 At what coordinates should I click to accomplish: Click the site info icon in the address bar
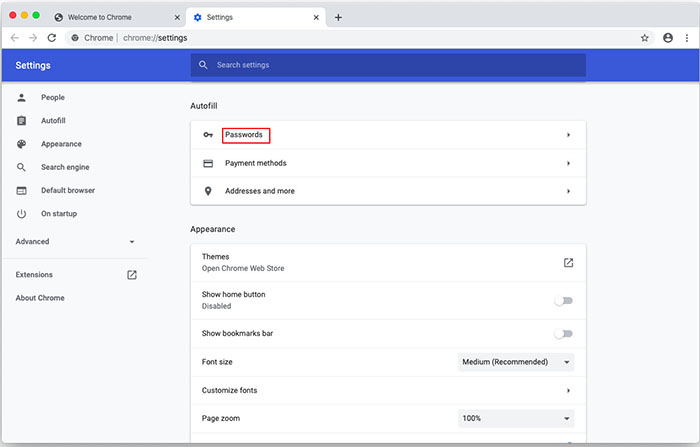pyautogui.click(x=75, y=38)
